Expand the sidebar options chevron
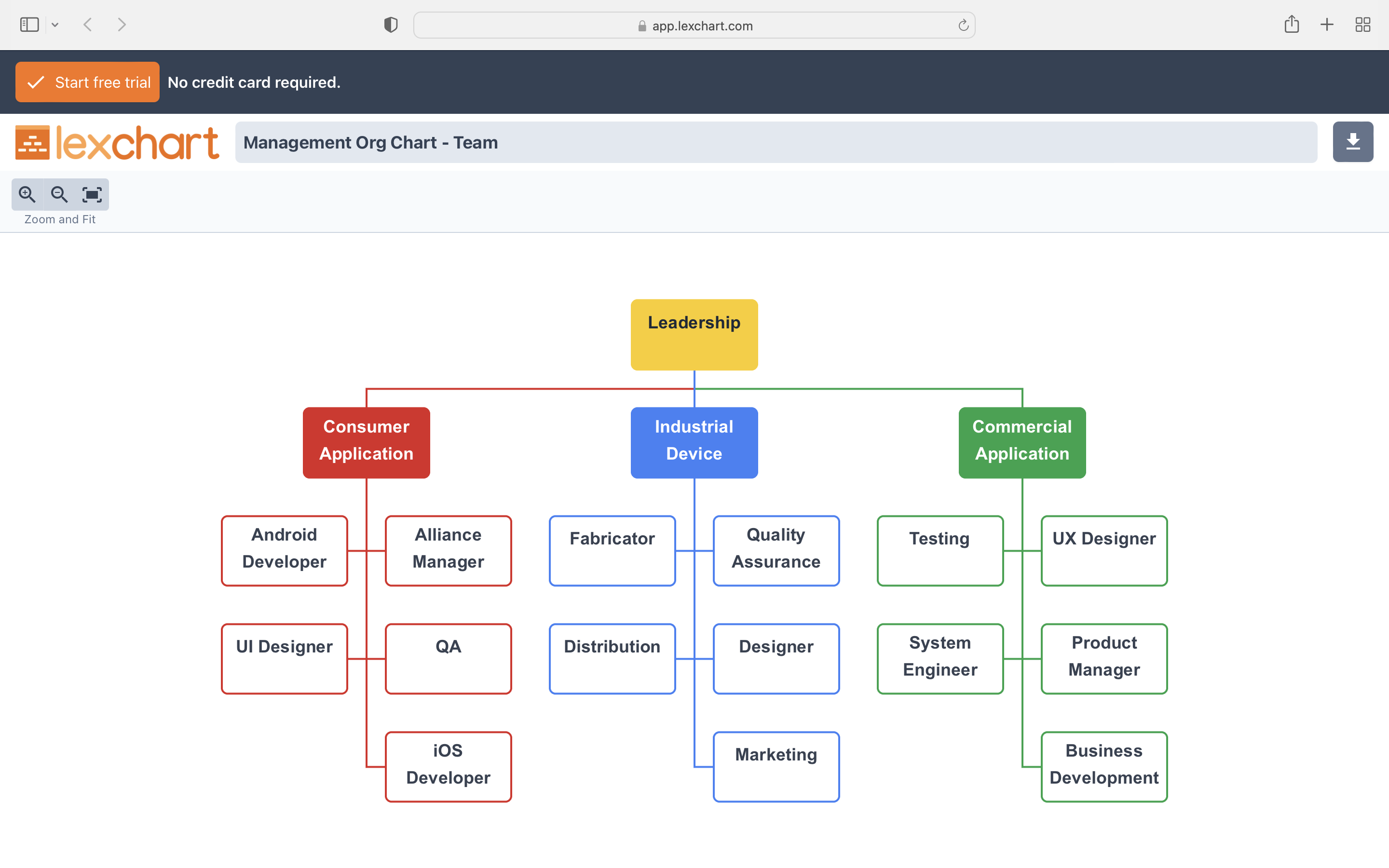This screenshot has width=1389, height=868. (x=55, y=24)
